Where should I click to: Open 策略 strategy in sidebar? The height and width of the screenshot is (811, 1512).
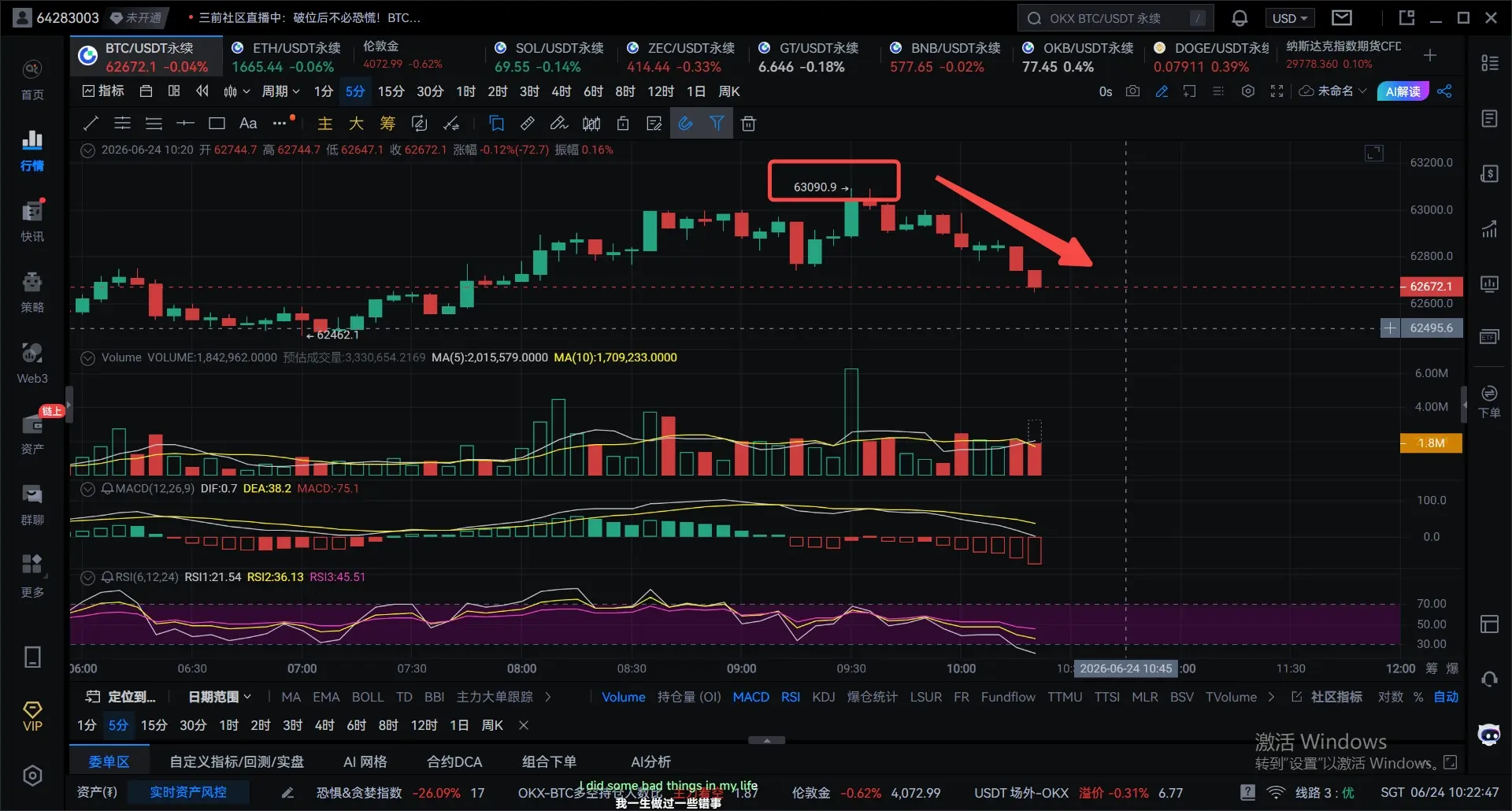pos(32,291)
